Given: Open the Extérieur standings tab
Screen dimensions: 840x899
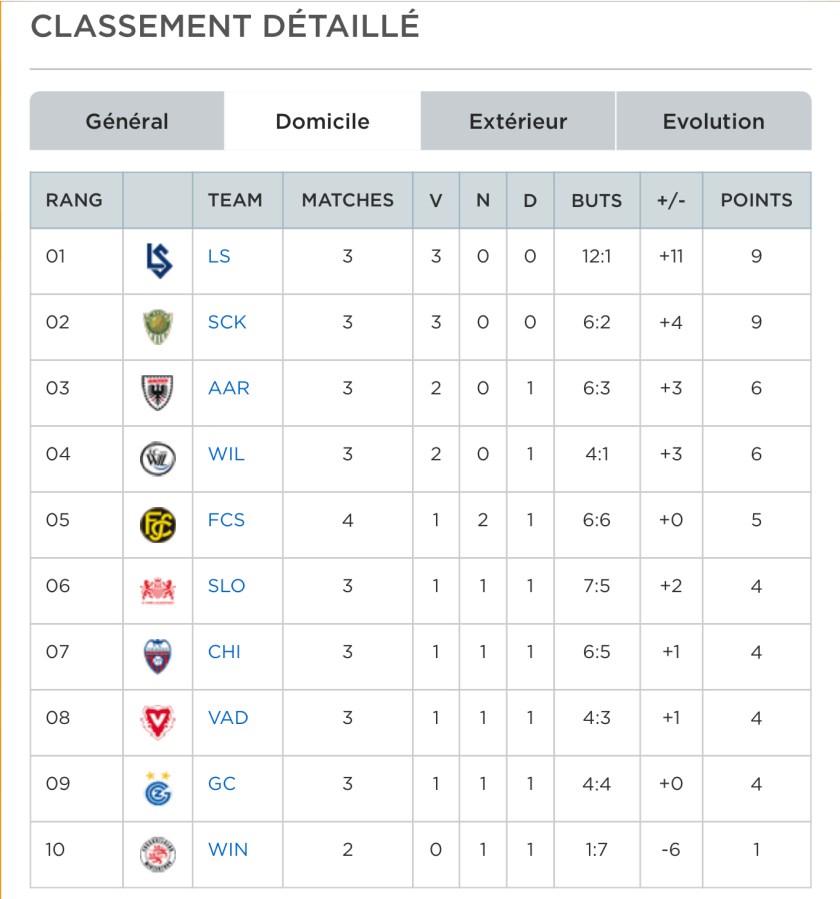Looking at the screenshot, I should (518, 121).
